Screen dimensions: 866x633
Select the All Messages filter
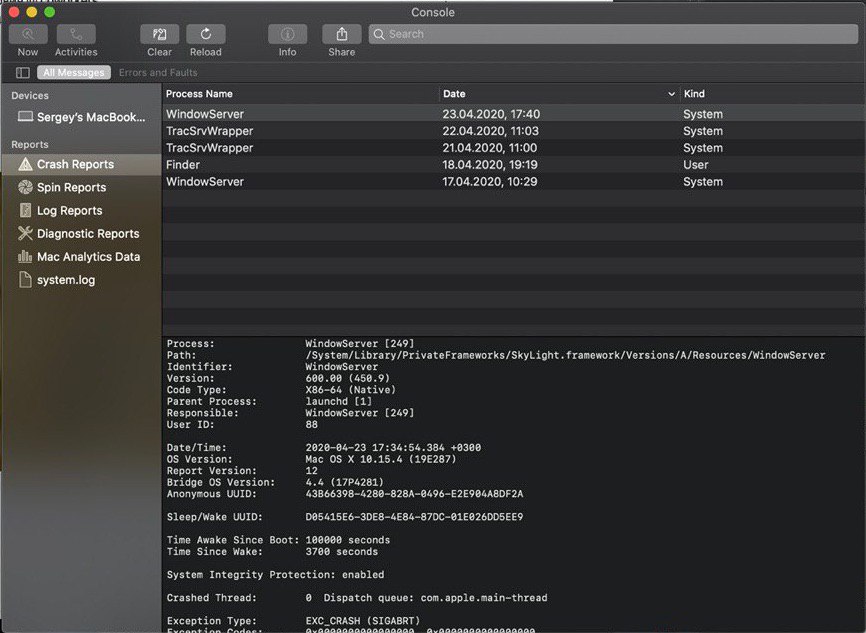coord(73,72)
